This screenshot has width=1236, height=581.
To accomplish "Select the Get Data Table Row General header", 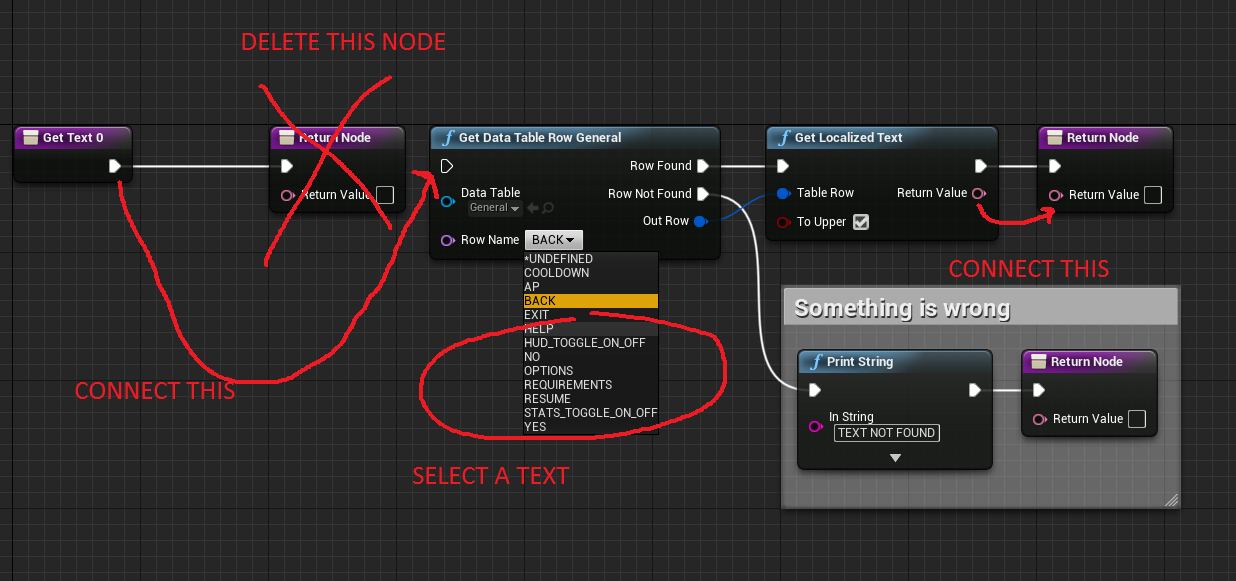I will (575, 138).
